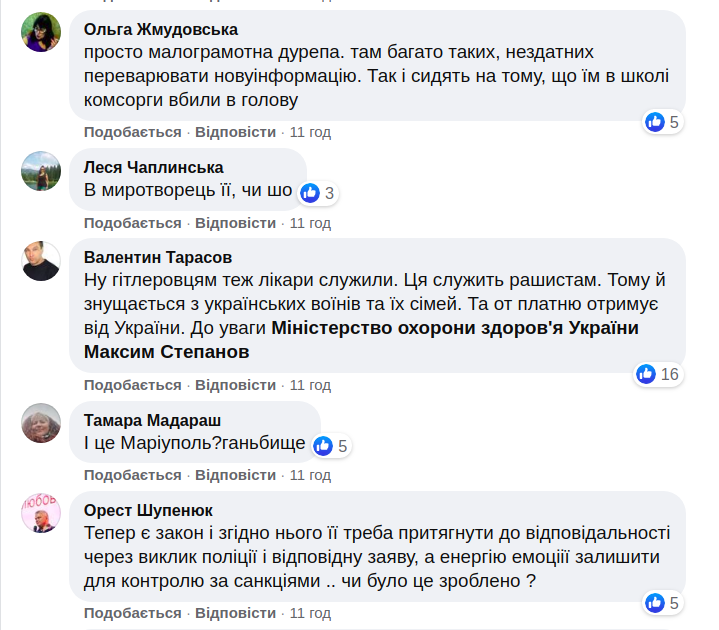Click the timestamp on Ольга Жмудовська's comment
The height and width of the screenshot is (630, 719).
310,132
